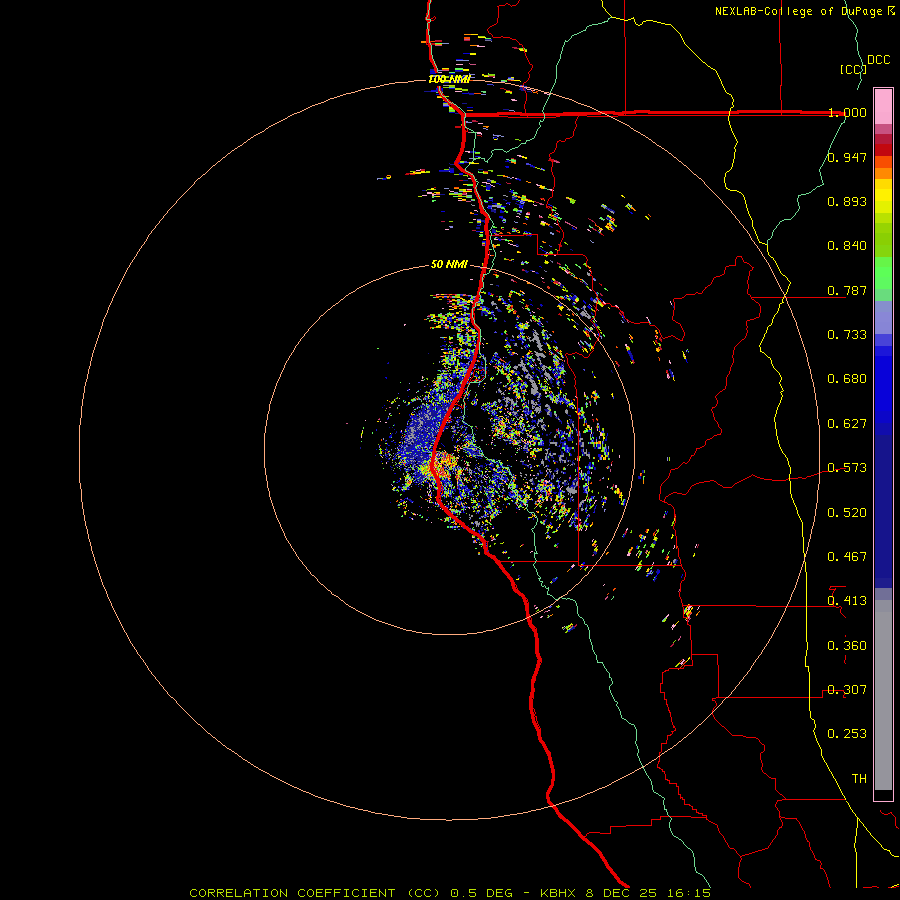Click the 0.253 scale value
Image resolution: width=900 pixels, height=900 pixels.
(x=847, y=734)
